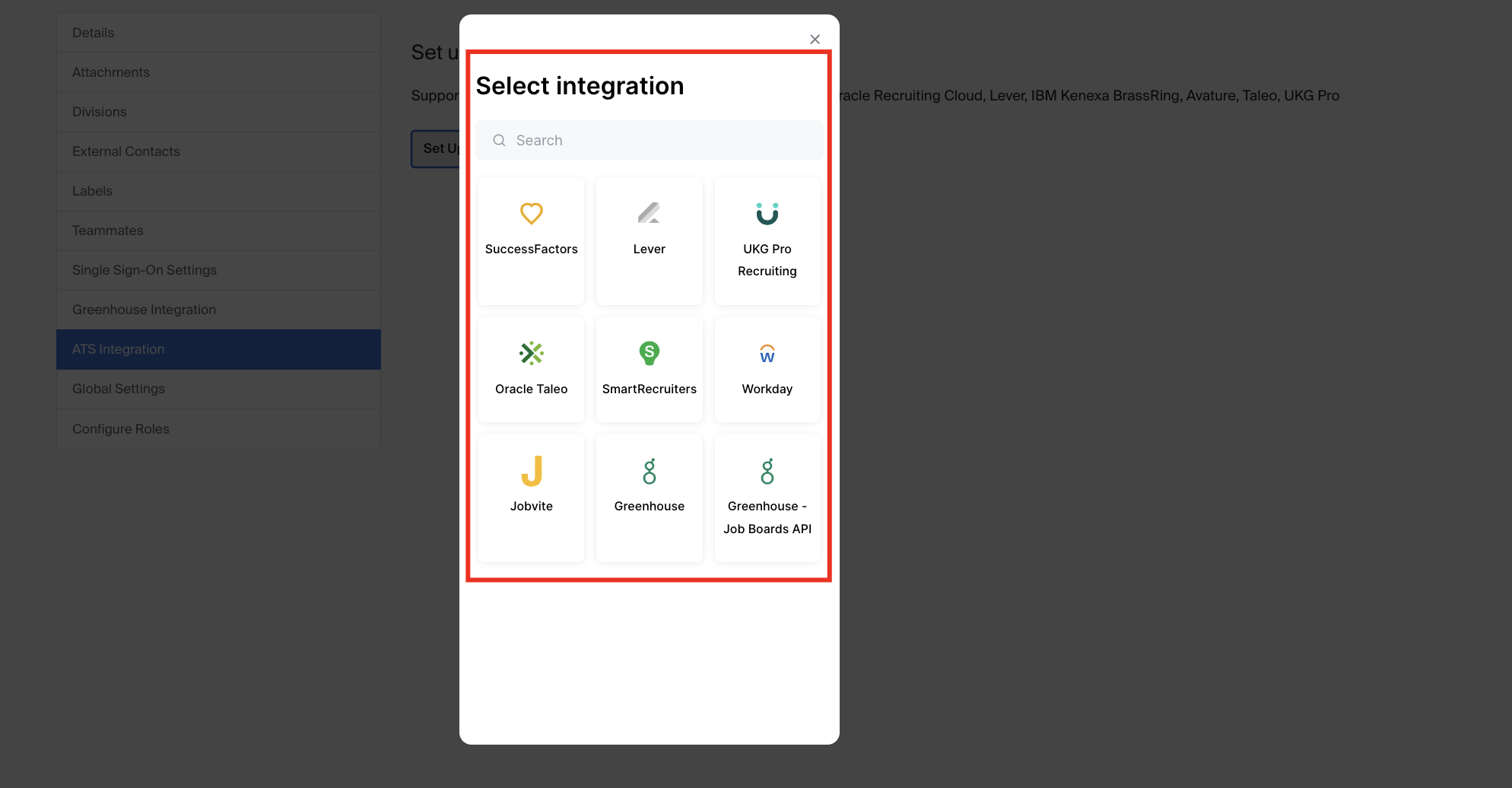This screenshot has width=1512, height=788.
Task: Select the Oracle Taleo integration
Action: tap(531, 370)
